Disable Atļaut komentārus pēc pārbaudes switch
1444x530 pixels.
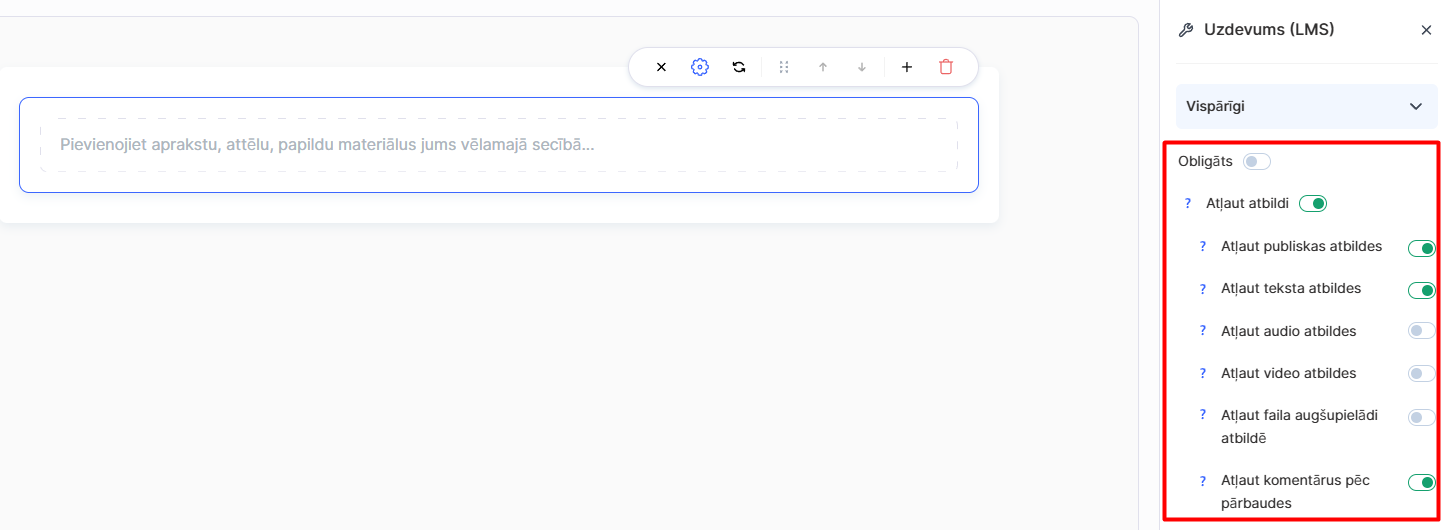coord(1421,483)
